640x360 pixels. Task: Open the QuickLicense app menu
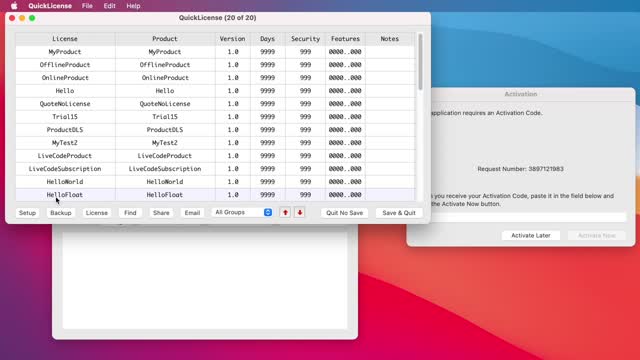(50, 6)
